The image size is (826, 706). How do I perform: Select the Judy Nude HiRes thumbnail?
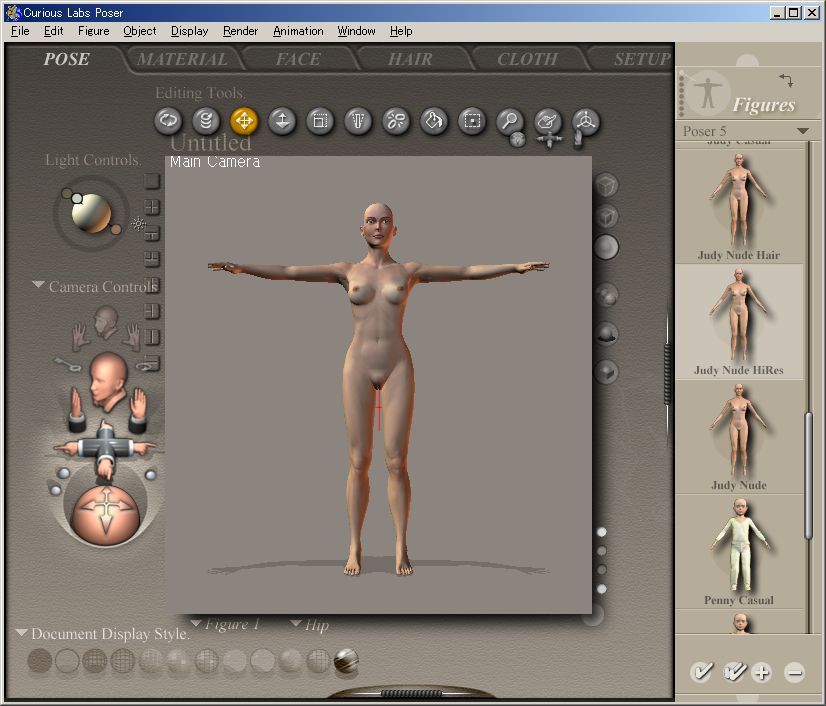point(739,321)
